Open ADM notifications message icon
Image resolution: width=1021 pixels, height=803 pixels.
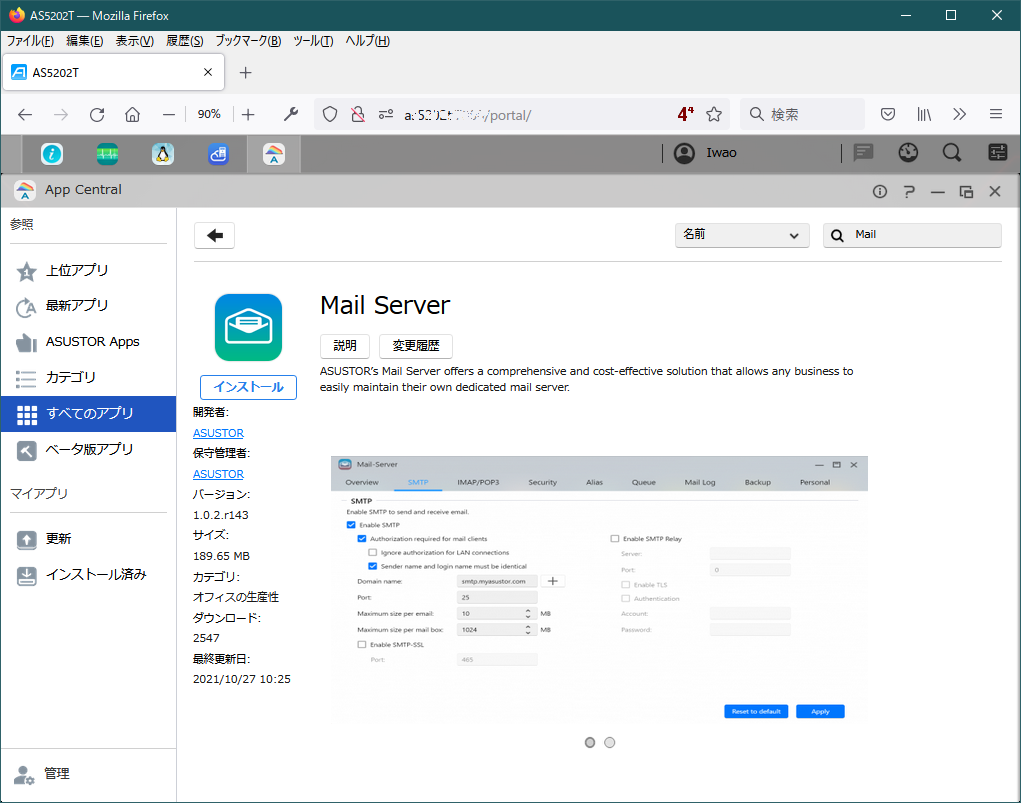tap(863, 153)
